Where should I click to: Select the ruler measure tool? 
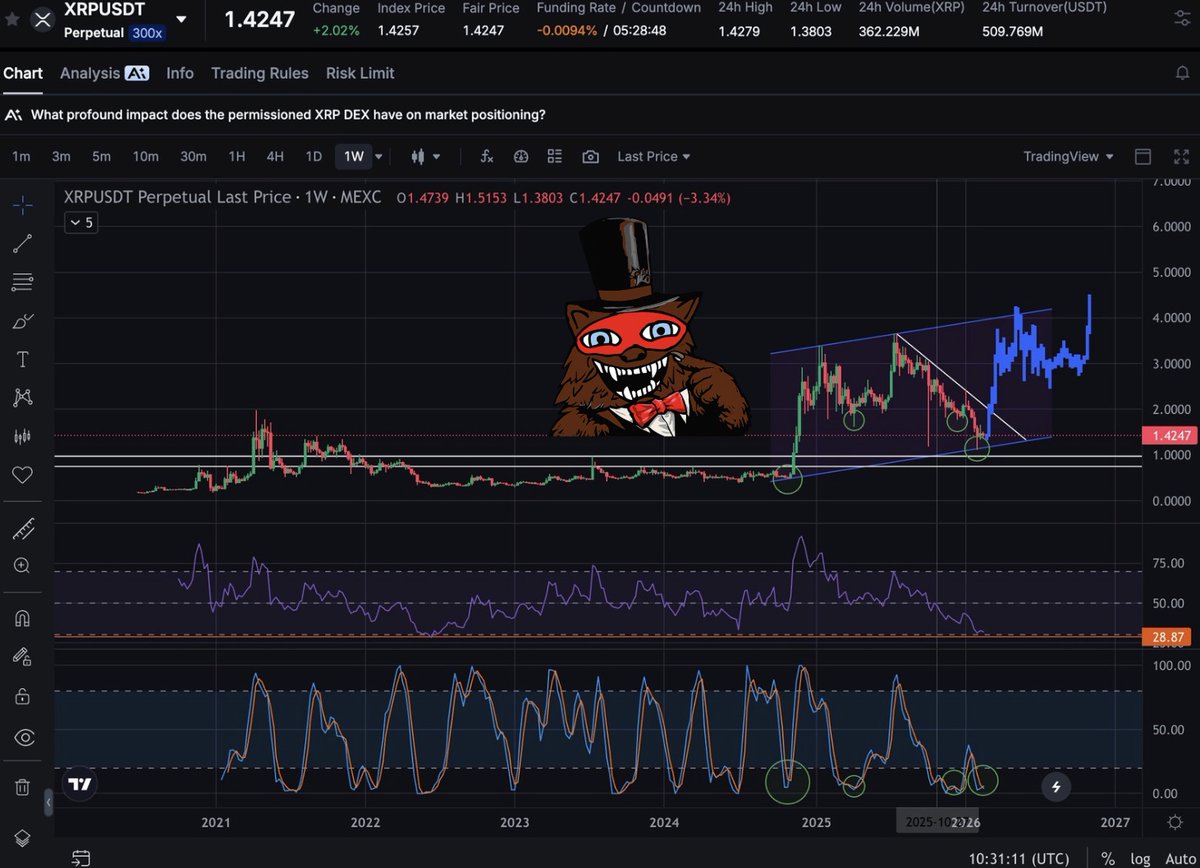point(22,527)
